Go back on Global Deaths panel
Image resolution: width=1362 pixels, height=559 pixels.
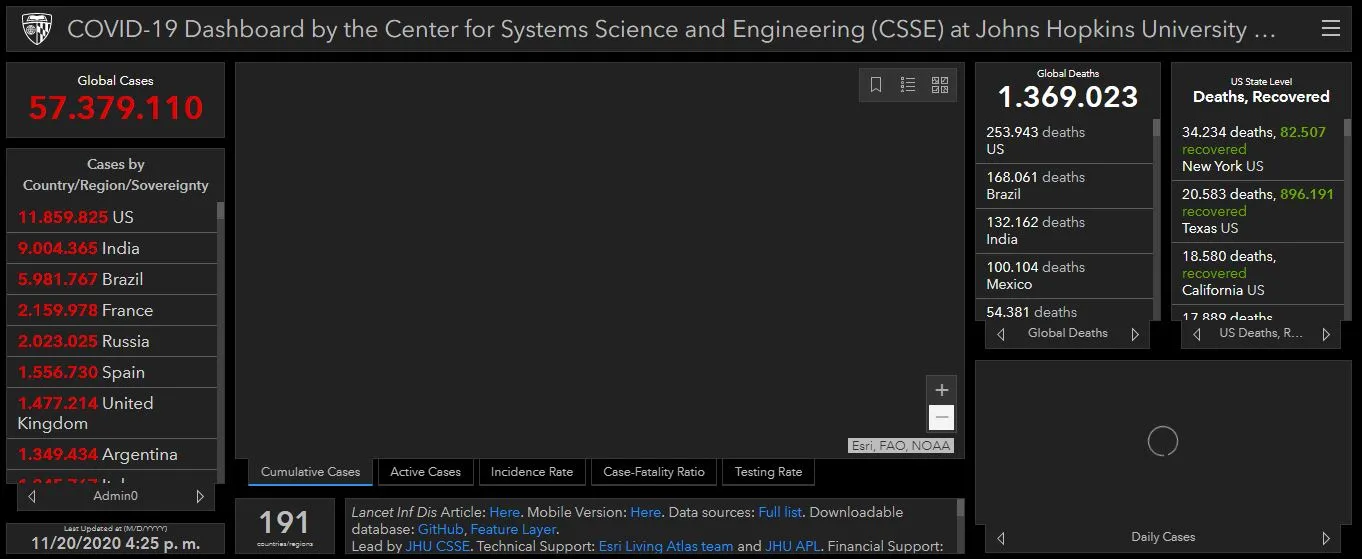(x=1001, y=334)
